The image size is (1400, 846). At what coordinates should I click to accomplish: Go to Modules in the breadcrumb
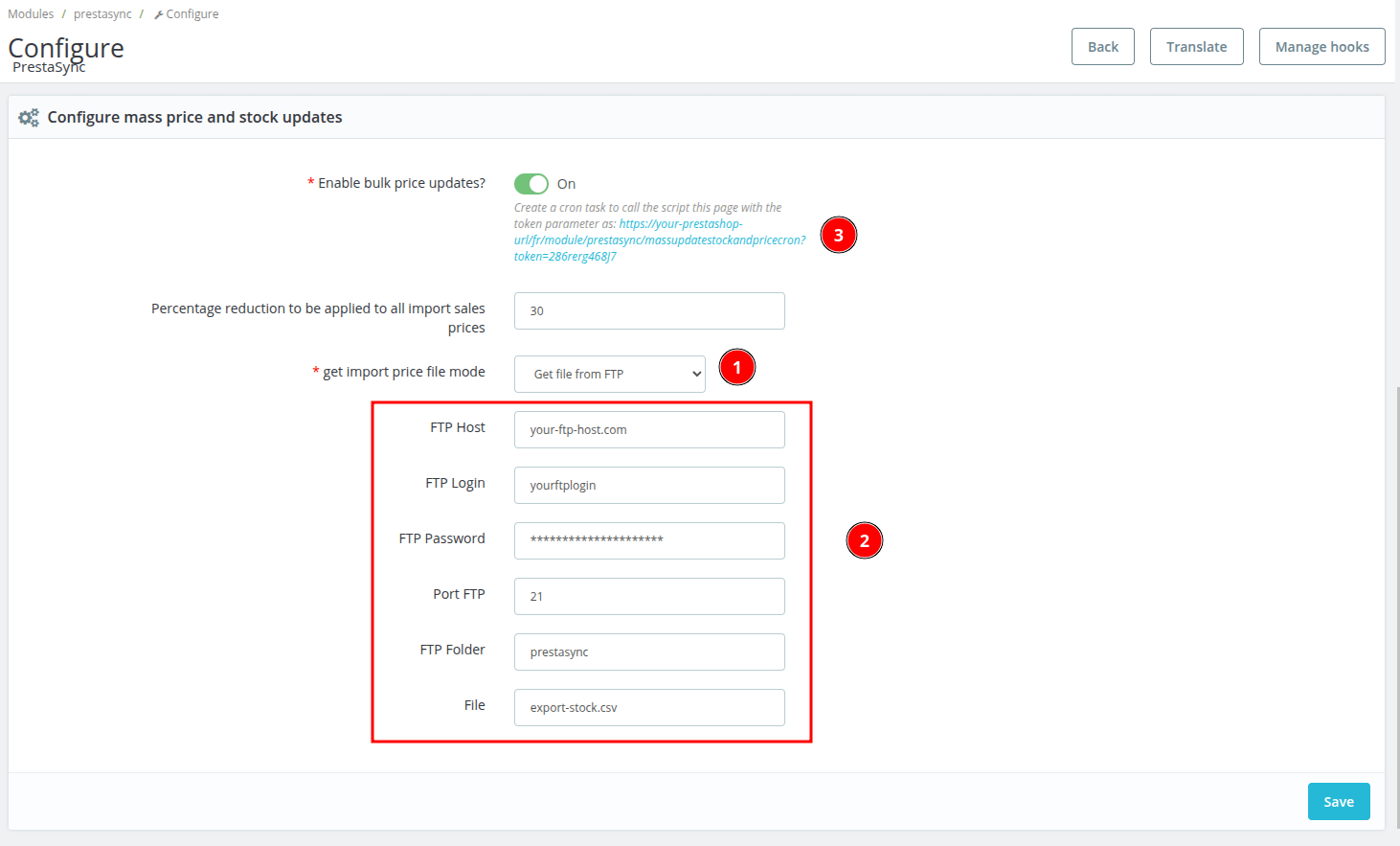click(31, 14)
